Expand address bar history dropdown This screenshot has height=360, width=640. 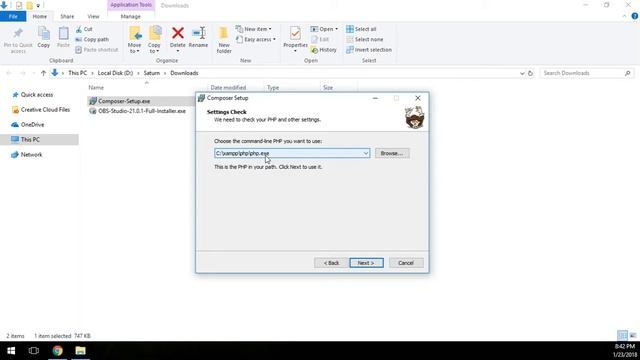click(522, 73)
